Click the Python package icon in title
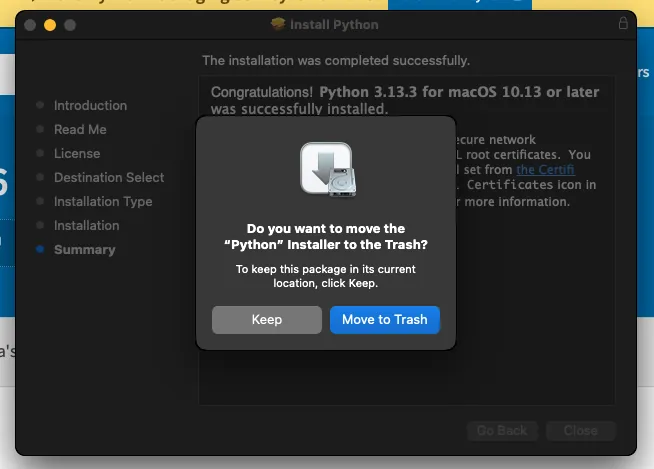Viewport: 654px width, 469px height. [x=278, y=24]
